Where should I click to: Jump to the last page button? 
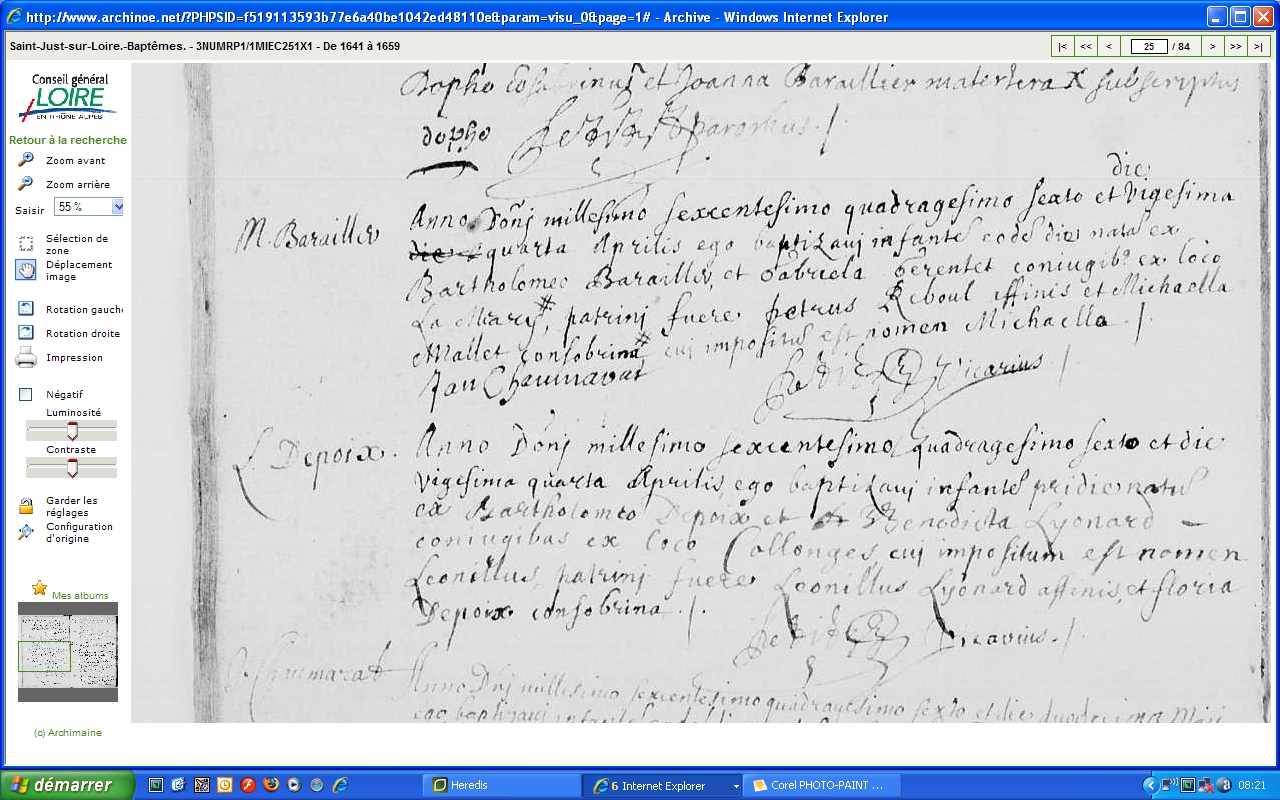1260,46
